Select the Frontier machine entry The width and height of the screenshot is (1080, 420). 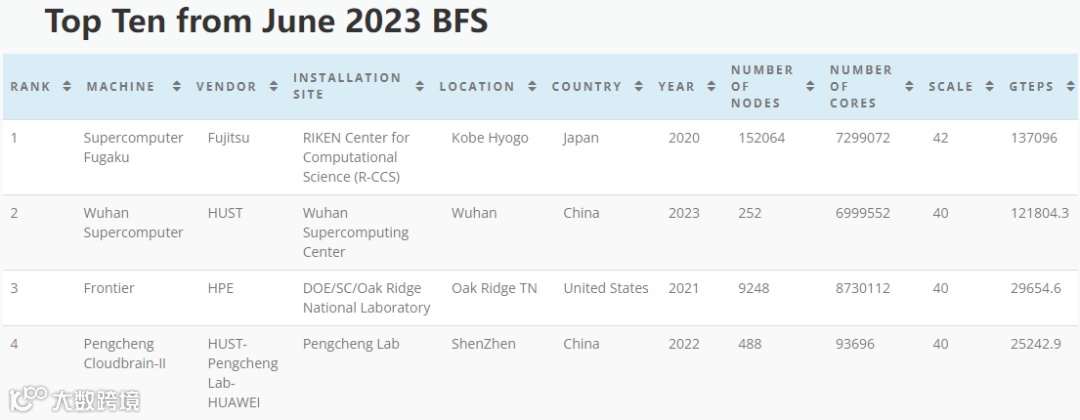tap(109, 288)
